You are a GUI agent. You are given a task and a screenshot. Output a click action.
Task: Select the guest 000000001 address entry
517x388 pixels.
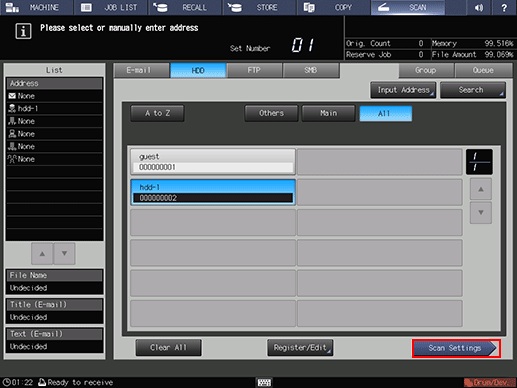213,162
